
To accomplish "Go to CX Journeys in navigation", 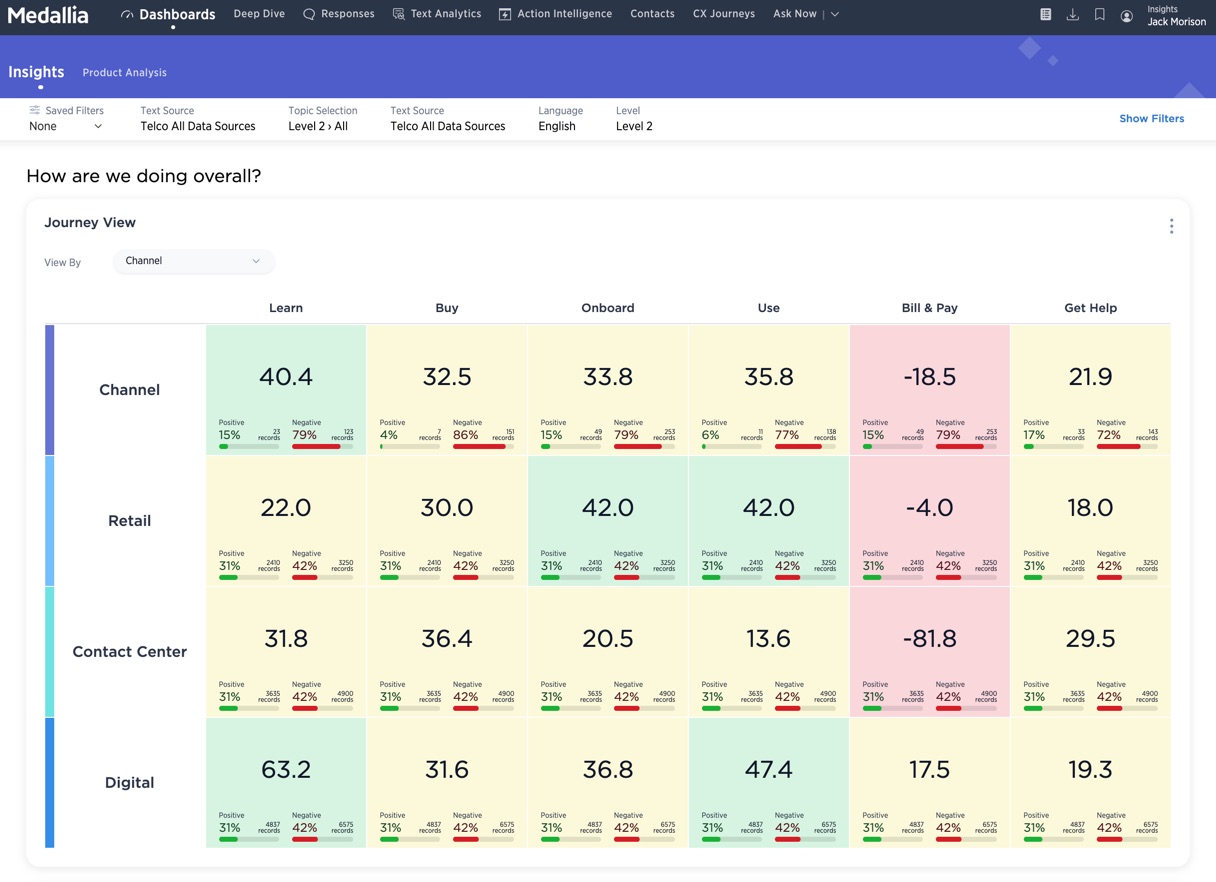I will [723, 14].
